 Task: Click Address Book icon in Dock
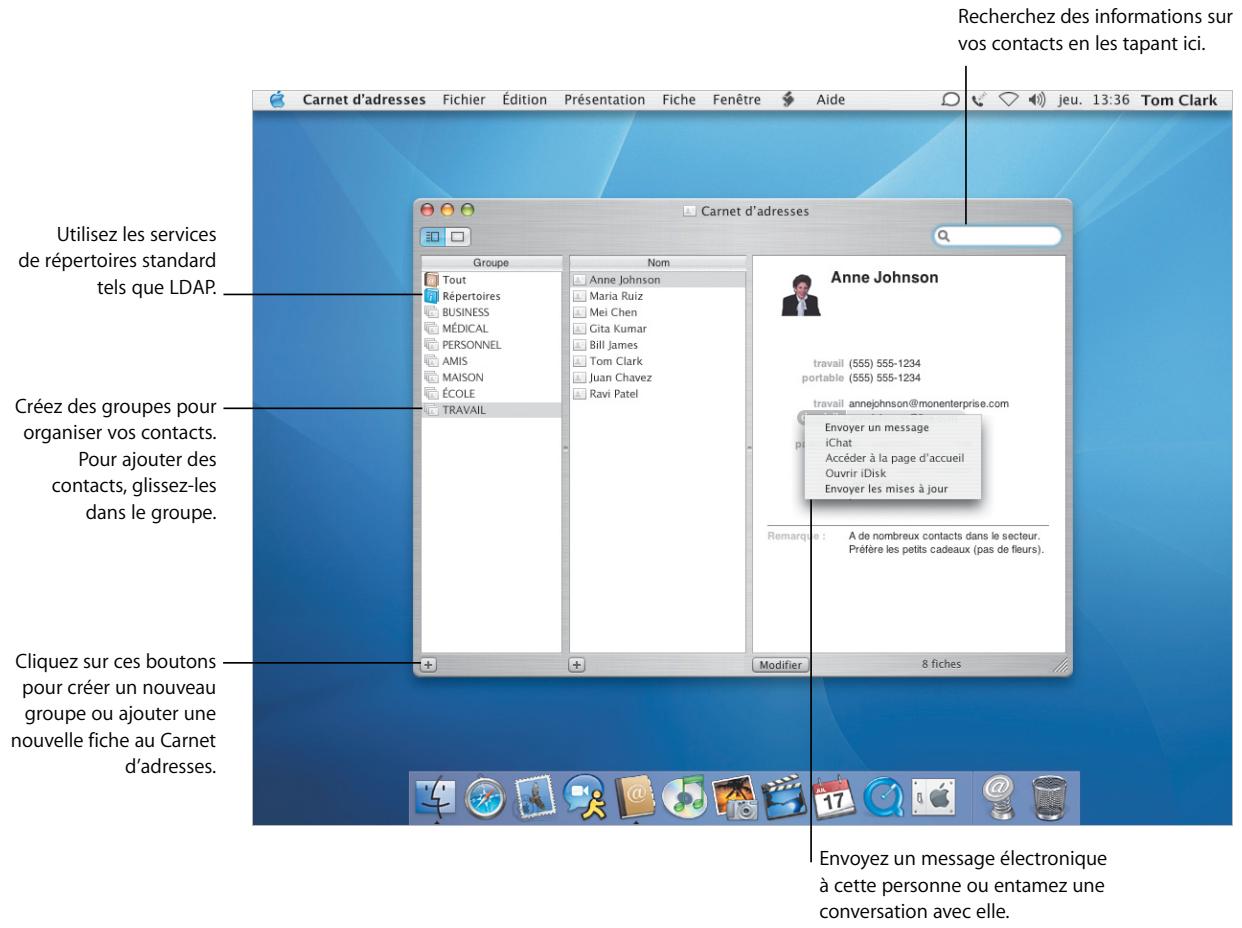[x=634, y=797]
